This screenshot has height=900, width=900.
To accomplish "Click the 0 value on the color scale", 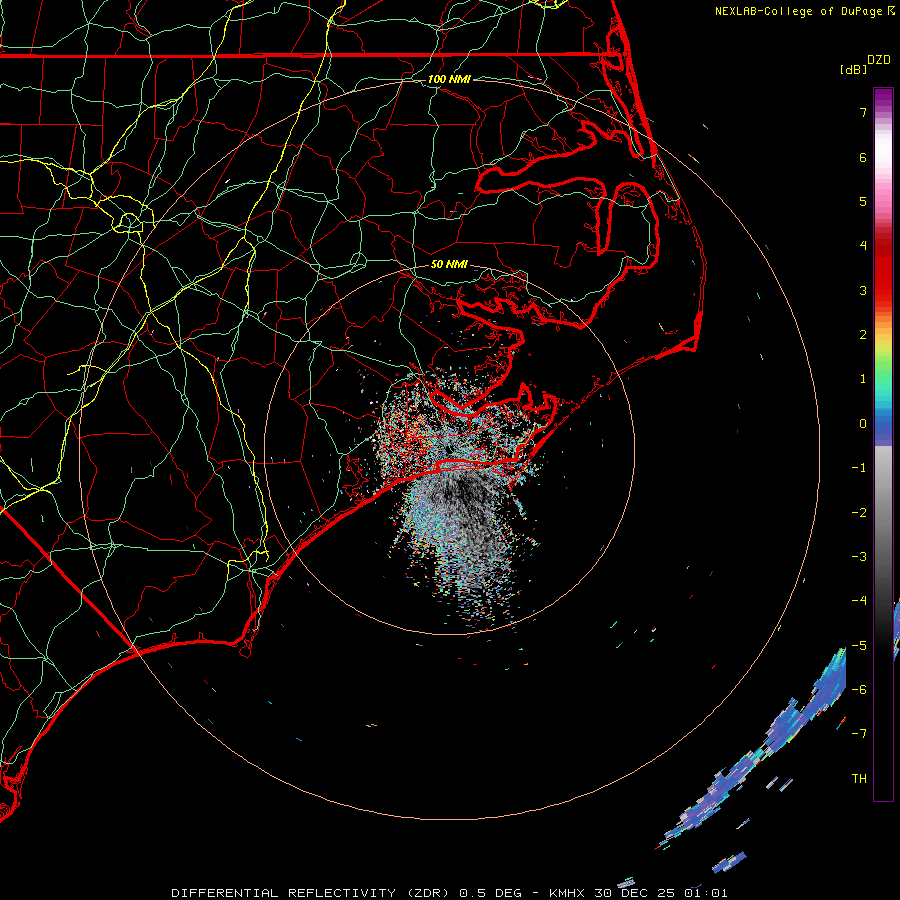I will tap(863, 424).
